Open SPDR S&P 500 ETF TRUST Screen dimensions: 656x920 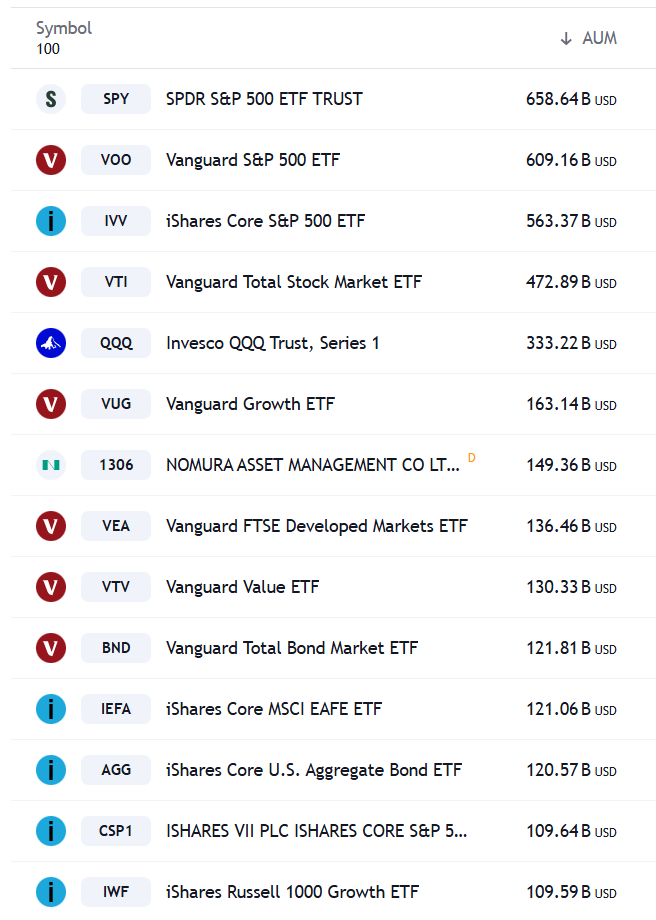[x=264, y=99]
